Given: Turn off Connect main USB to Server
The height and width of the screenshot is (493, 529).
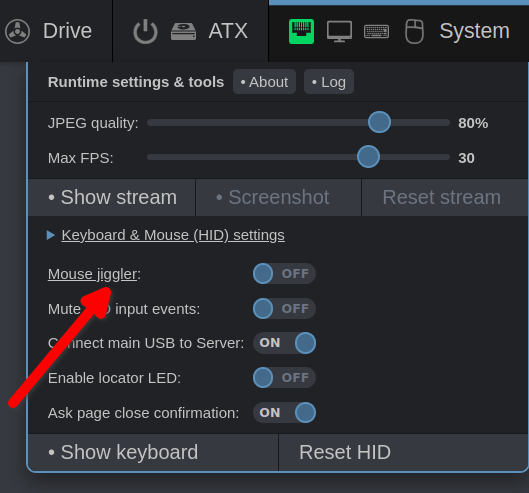Looking at the screenshot, I should 284,343.
